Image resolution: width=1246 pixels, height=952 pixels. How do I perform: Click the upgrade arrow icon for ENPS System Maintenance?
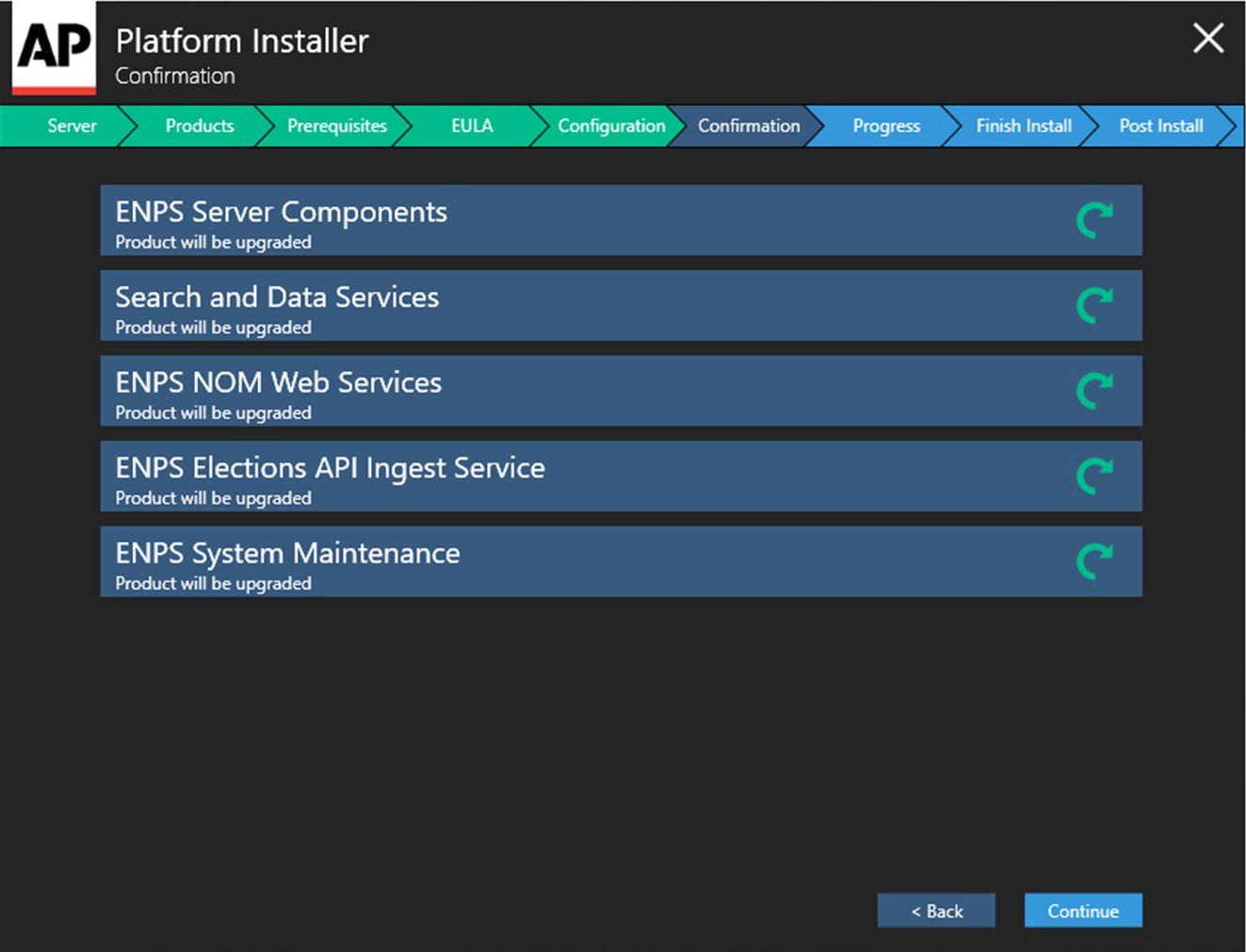pyautogui.click(x=1094, y=561)
